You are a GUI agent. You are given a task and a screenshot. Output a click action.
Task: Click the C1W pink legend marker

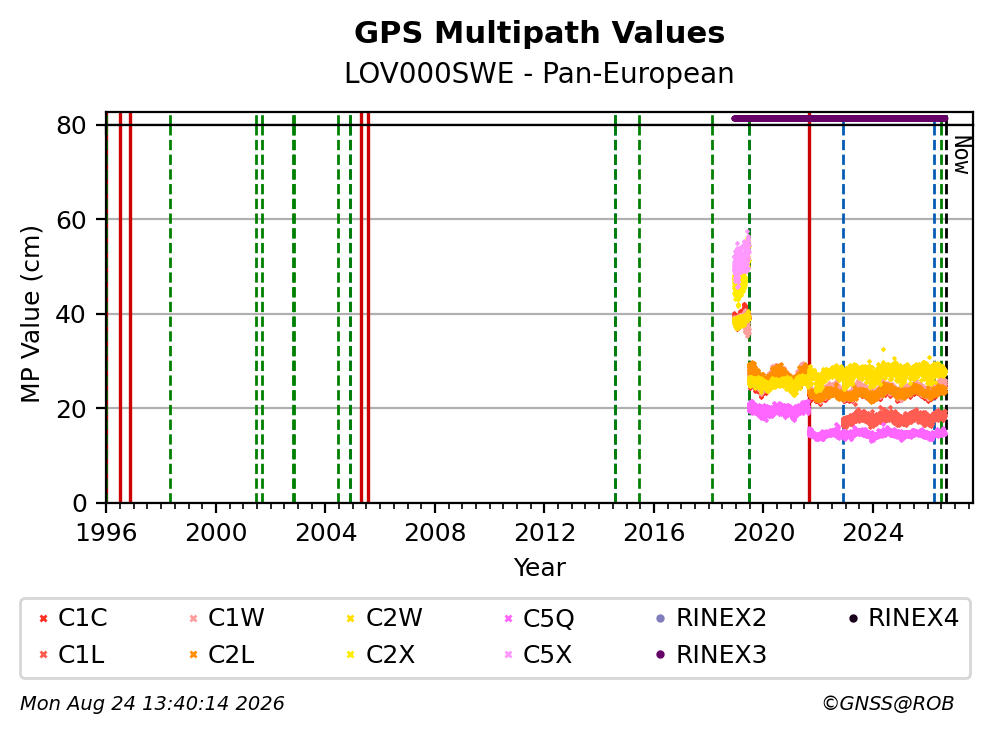[194, 618]
